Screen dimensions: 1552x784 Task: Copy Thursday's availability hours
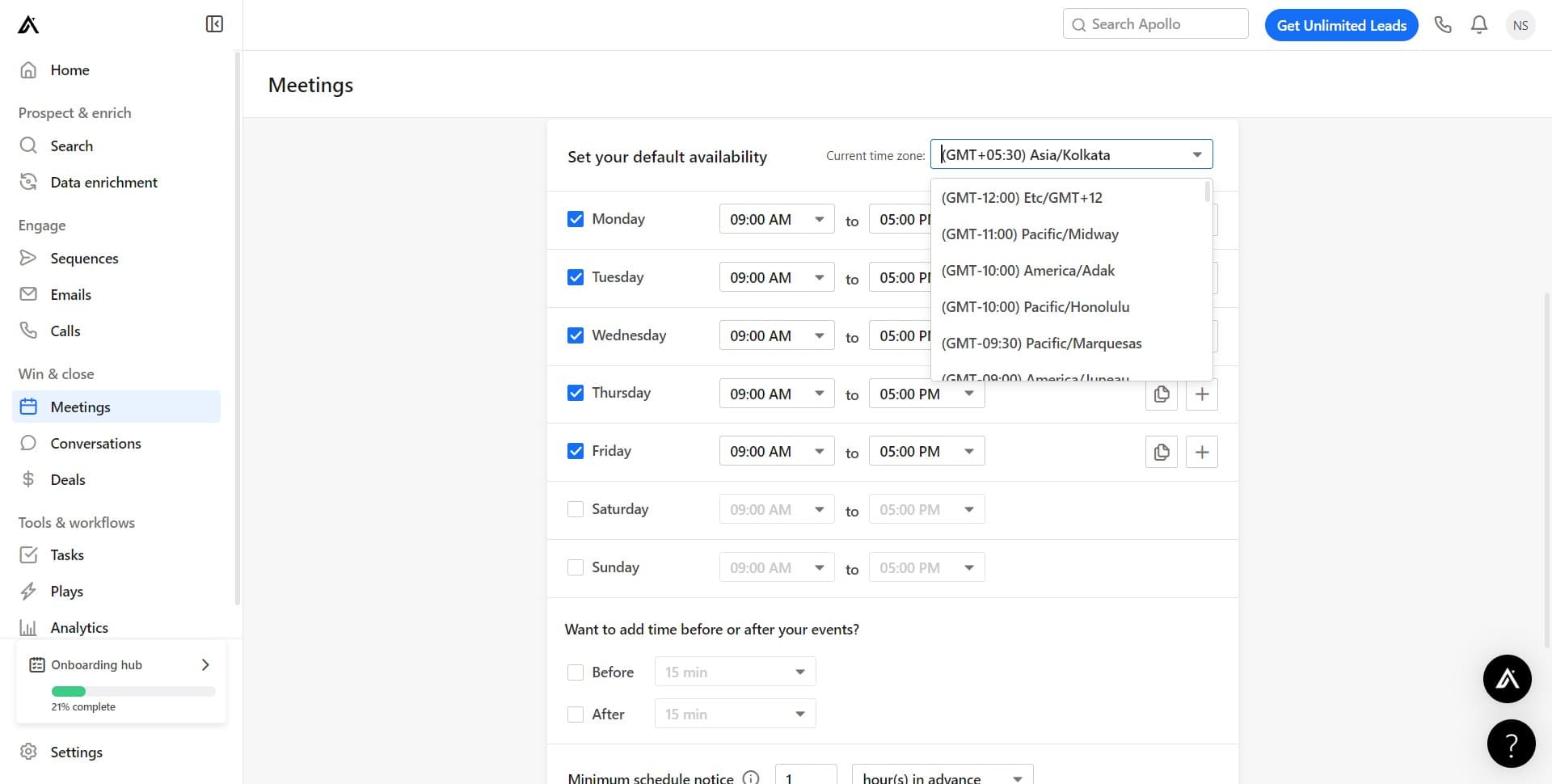[1162, 394]
